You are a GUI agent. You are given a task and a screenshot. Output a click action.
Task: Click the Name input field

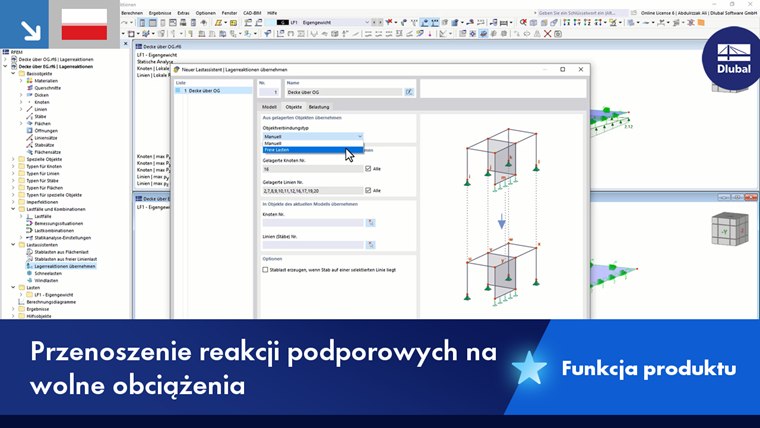click(344, 92)
